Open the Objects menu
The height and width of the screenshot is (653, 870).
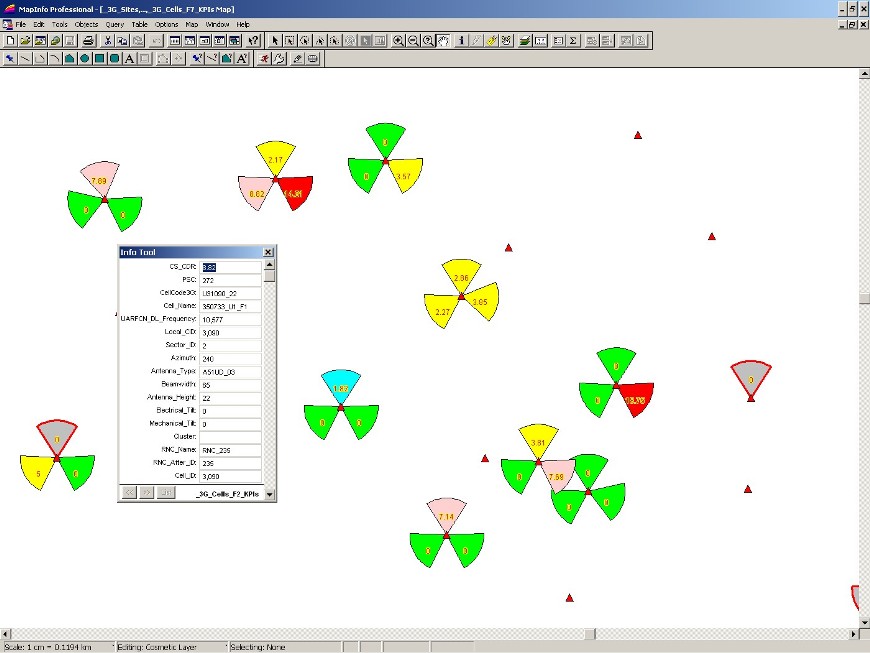pos(87,24)
